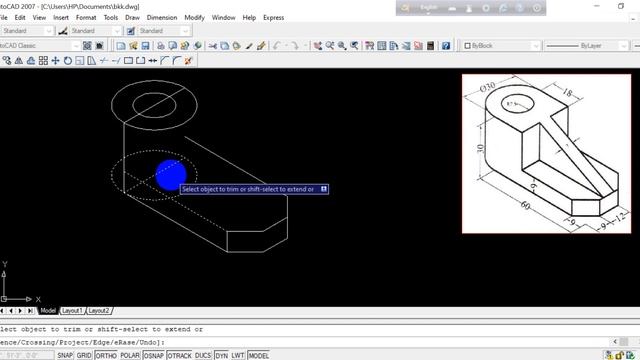640x360 pixels.
Task: Toggle DUCS in status bar
Action: [x=203, y=356]
